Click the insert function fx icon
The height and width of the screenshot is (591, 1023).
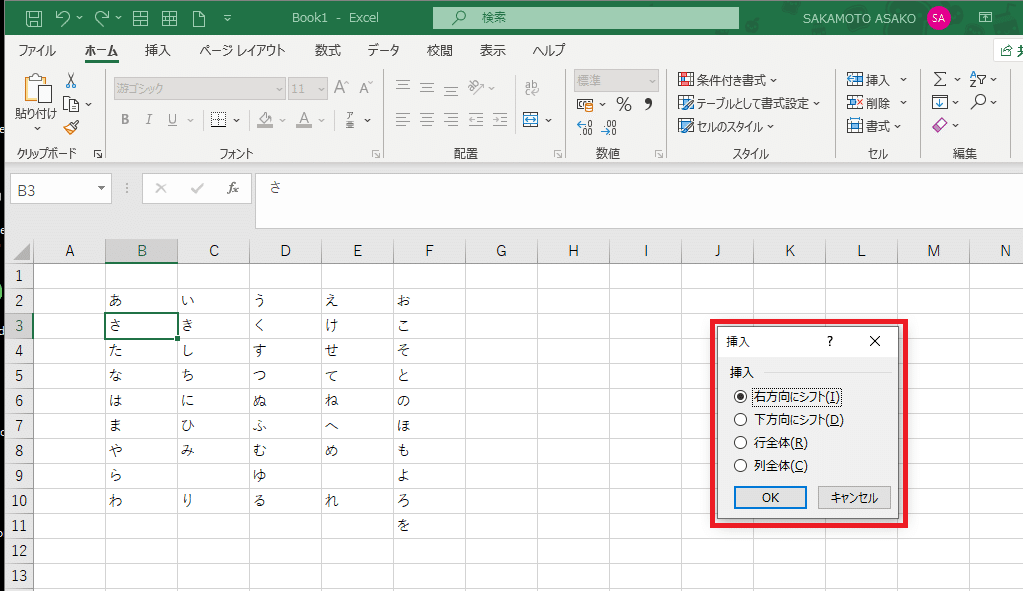pos(232,189)
